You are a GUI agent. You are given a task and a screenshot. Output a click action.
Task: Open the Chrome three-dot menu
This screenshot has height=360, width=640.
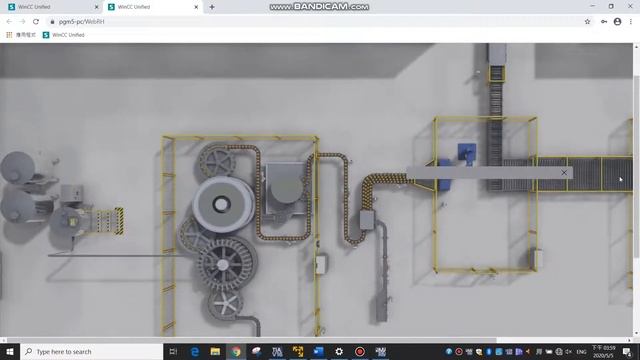[631, 22]
